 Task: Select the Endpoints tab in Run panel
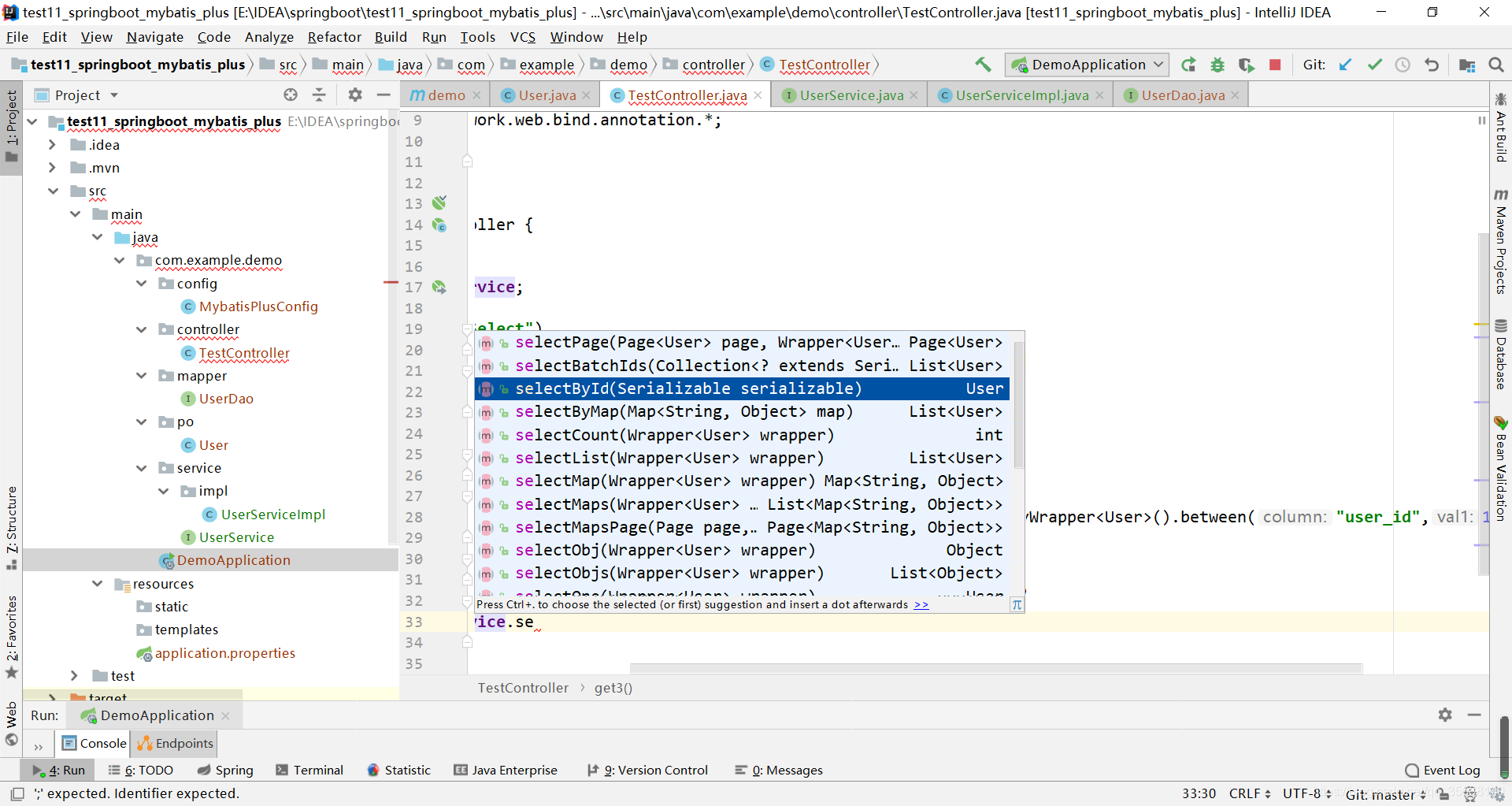click(175, 743)
